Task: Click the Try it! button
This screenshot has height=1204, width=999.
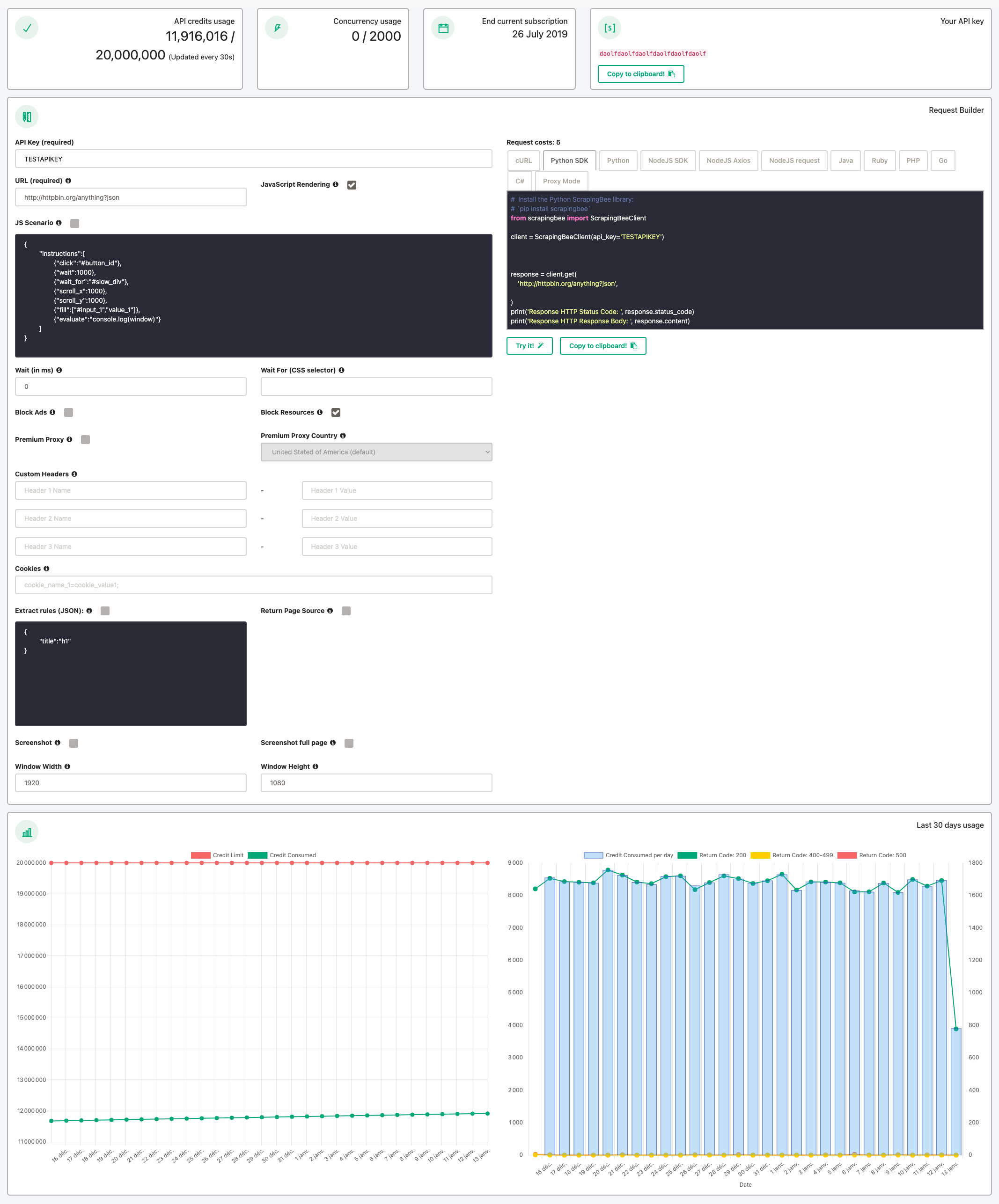Action: pos(529,346)
